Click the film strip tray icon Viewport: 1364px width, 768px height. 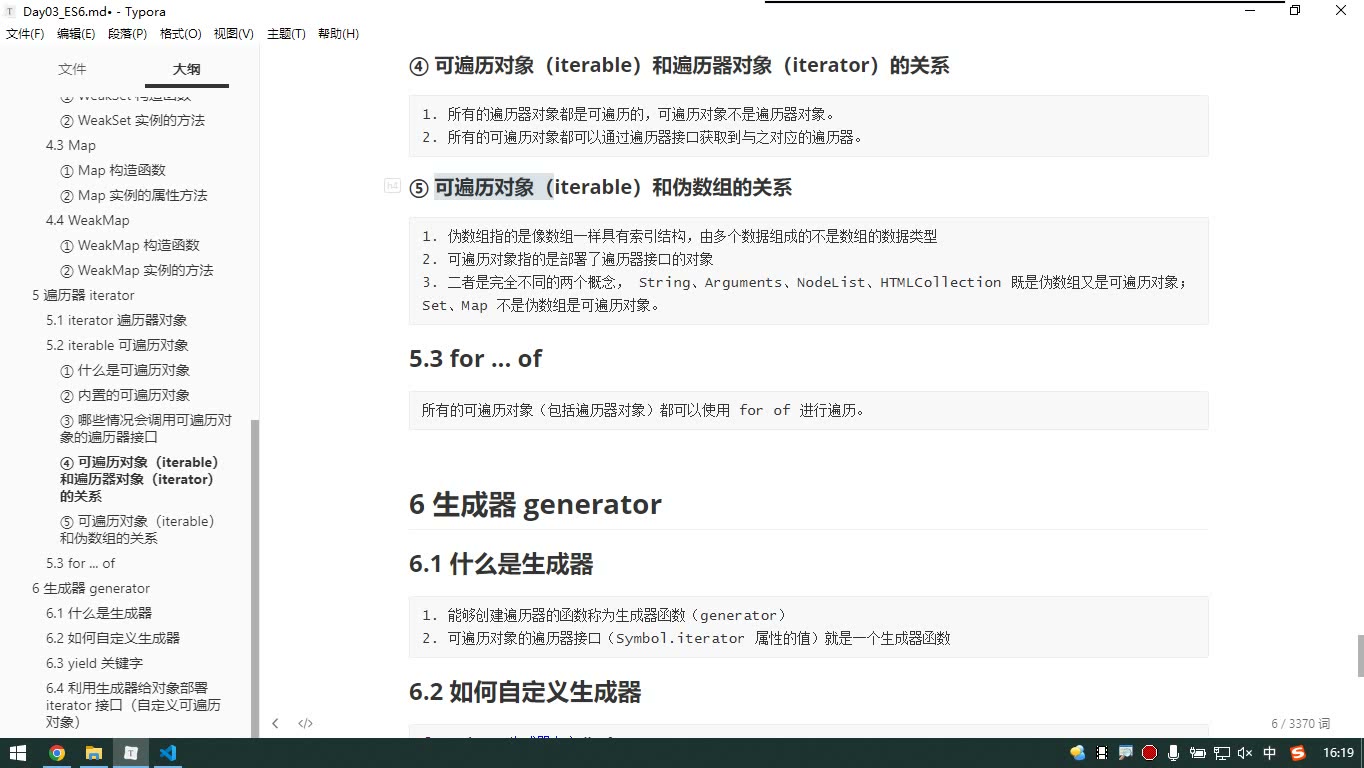[x=1101, y=753]
